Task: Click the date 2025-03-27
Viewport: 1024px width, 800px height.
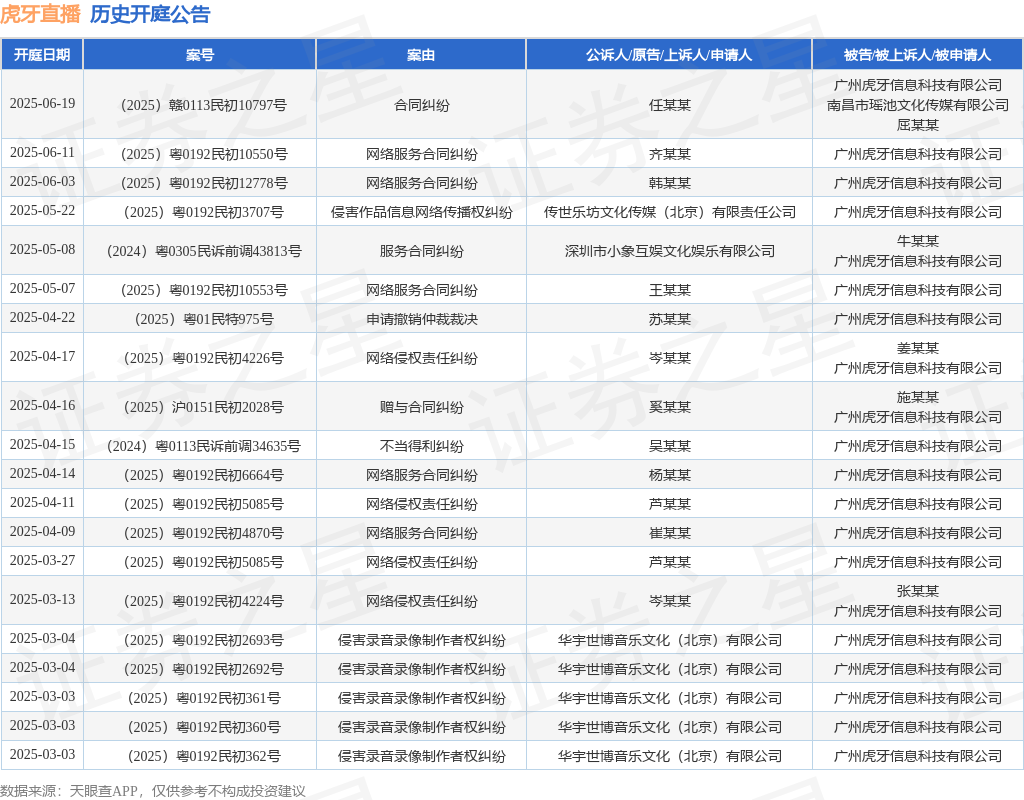Action: (x=42, y=561)
